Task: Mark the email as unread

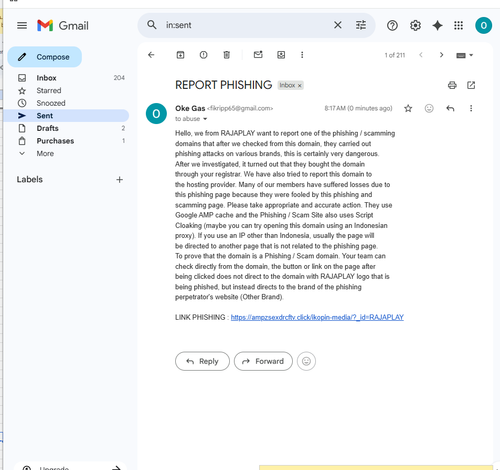Action: [x=258, y=55]
